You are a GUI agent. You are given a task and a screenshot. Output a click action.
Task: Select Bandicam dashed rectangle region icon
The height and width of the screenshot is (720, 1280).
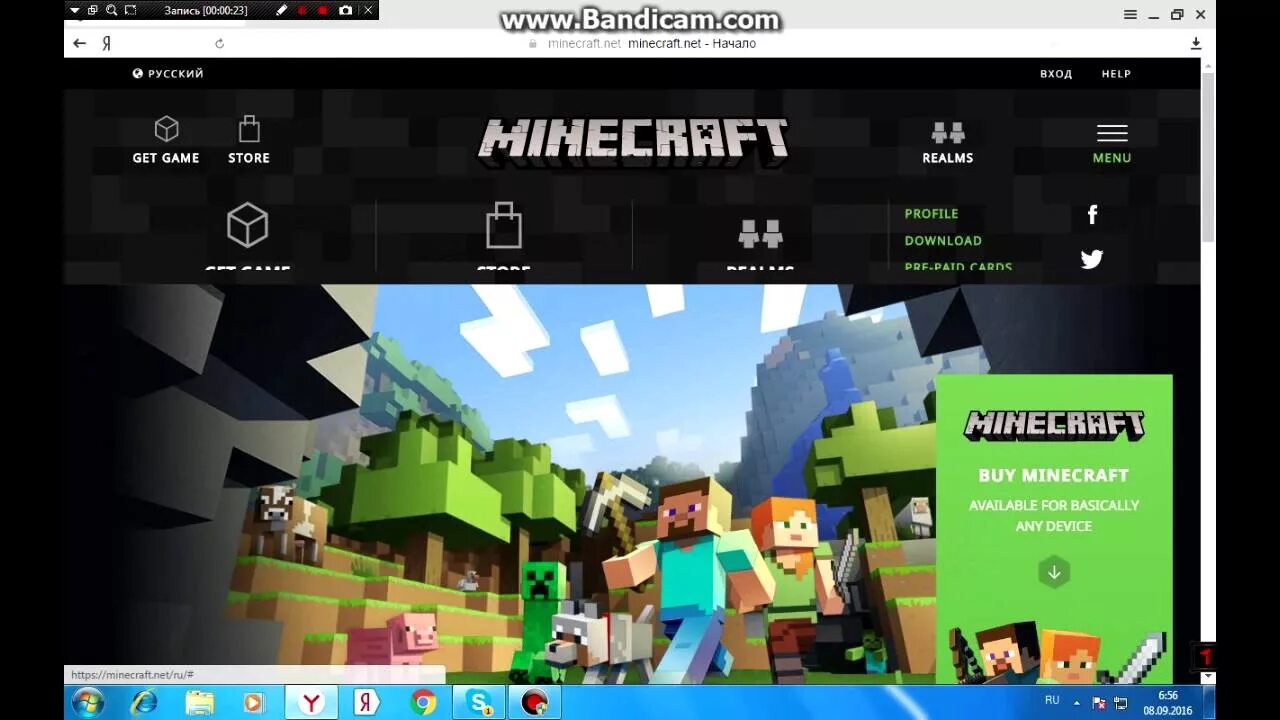pyautogui.click(x=130, y=10)
